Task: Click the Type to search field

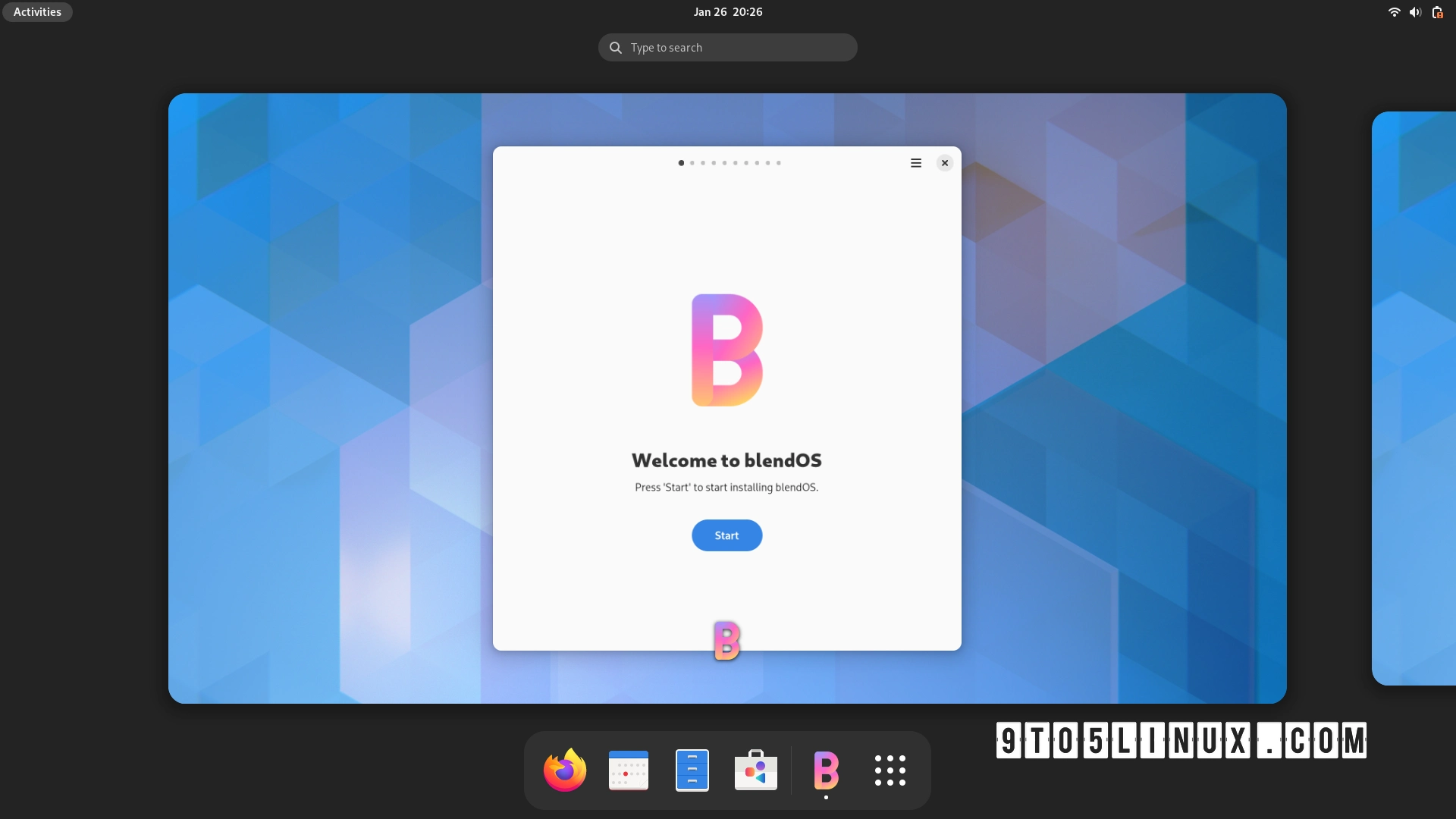Action: click(x=728, y=47)
